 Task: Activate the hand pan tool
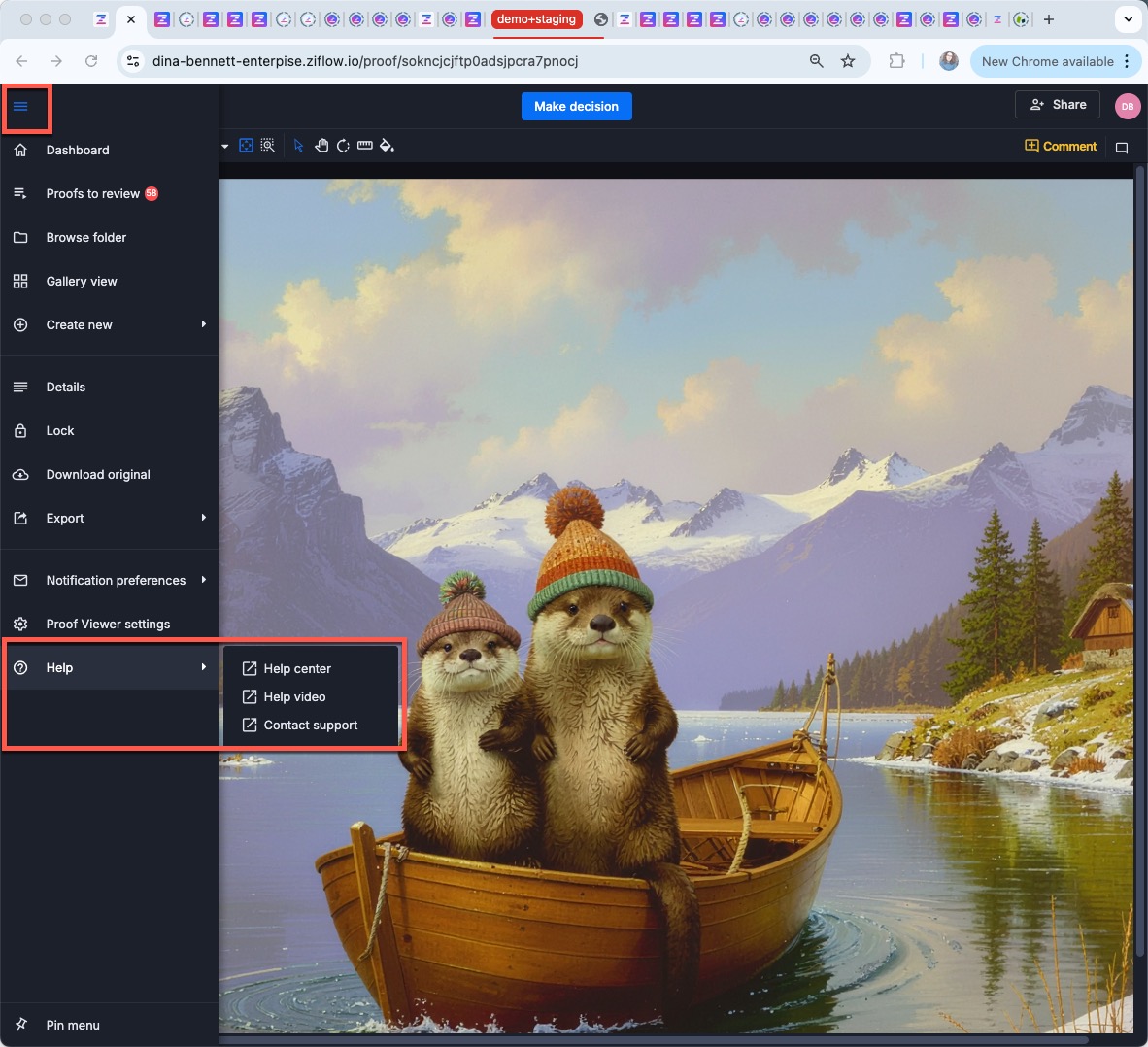(321, 145)
